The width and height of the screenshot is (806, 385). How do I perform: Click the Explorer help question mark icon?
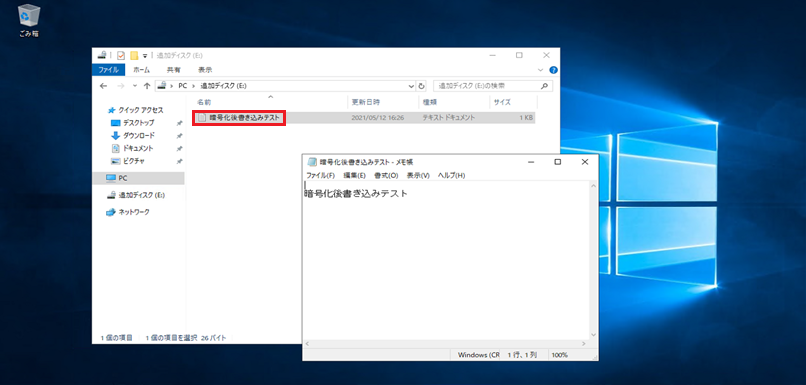coord(553,70)
